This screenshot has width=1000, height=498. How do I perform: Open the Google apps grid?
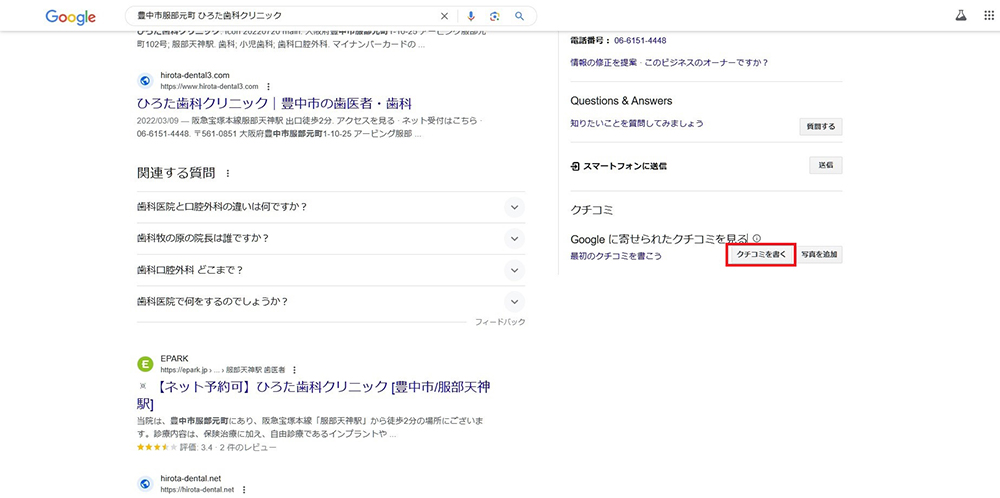(989, 17)
